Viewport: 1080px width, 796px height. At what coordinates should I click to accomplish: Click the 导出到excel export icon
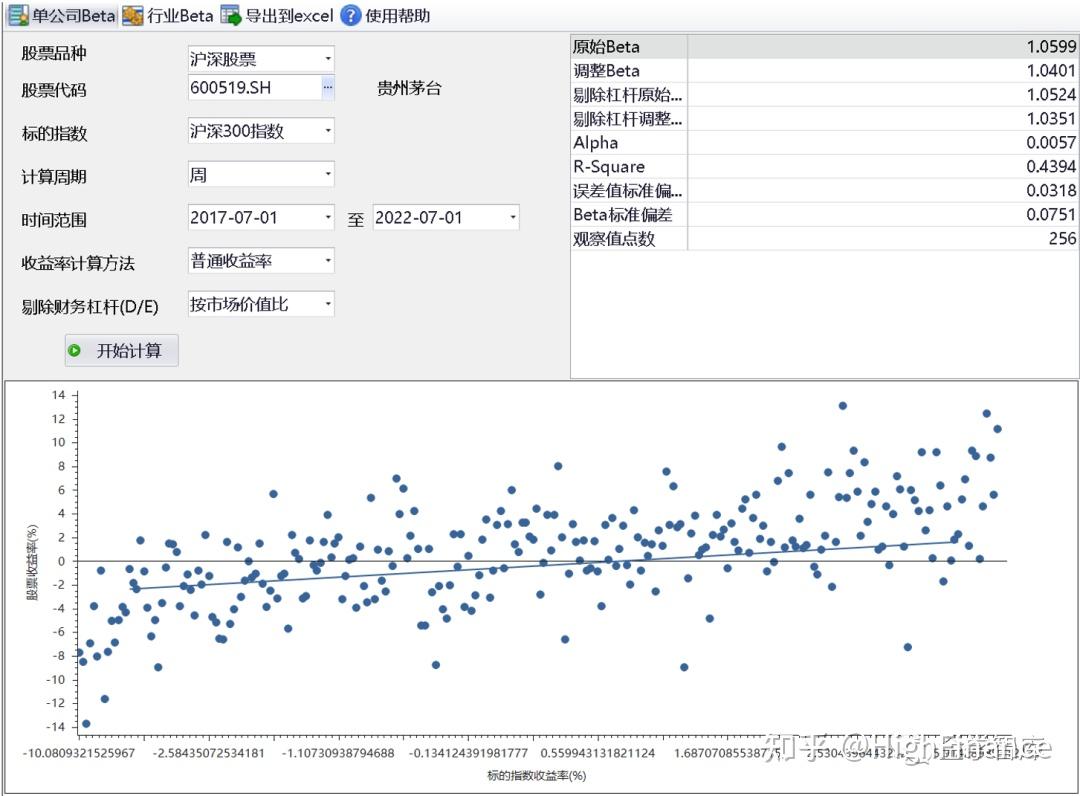[231, 15]
